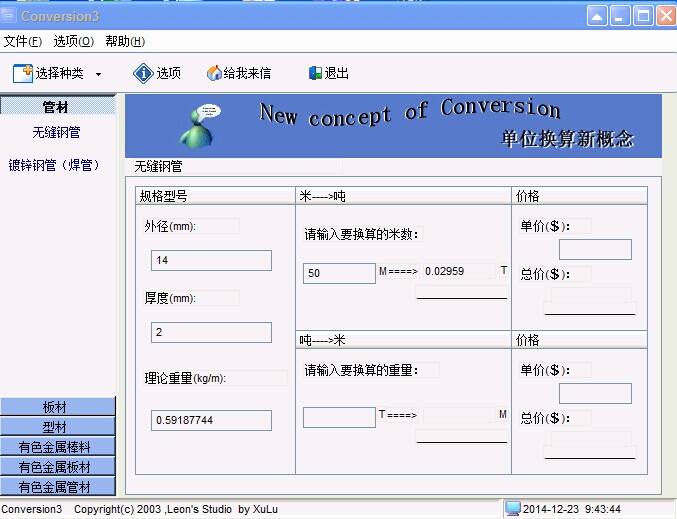Open the 文件(F) menu

click(x=22, y=41)
